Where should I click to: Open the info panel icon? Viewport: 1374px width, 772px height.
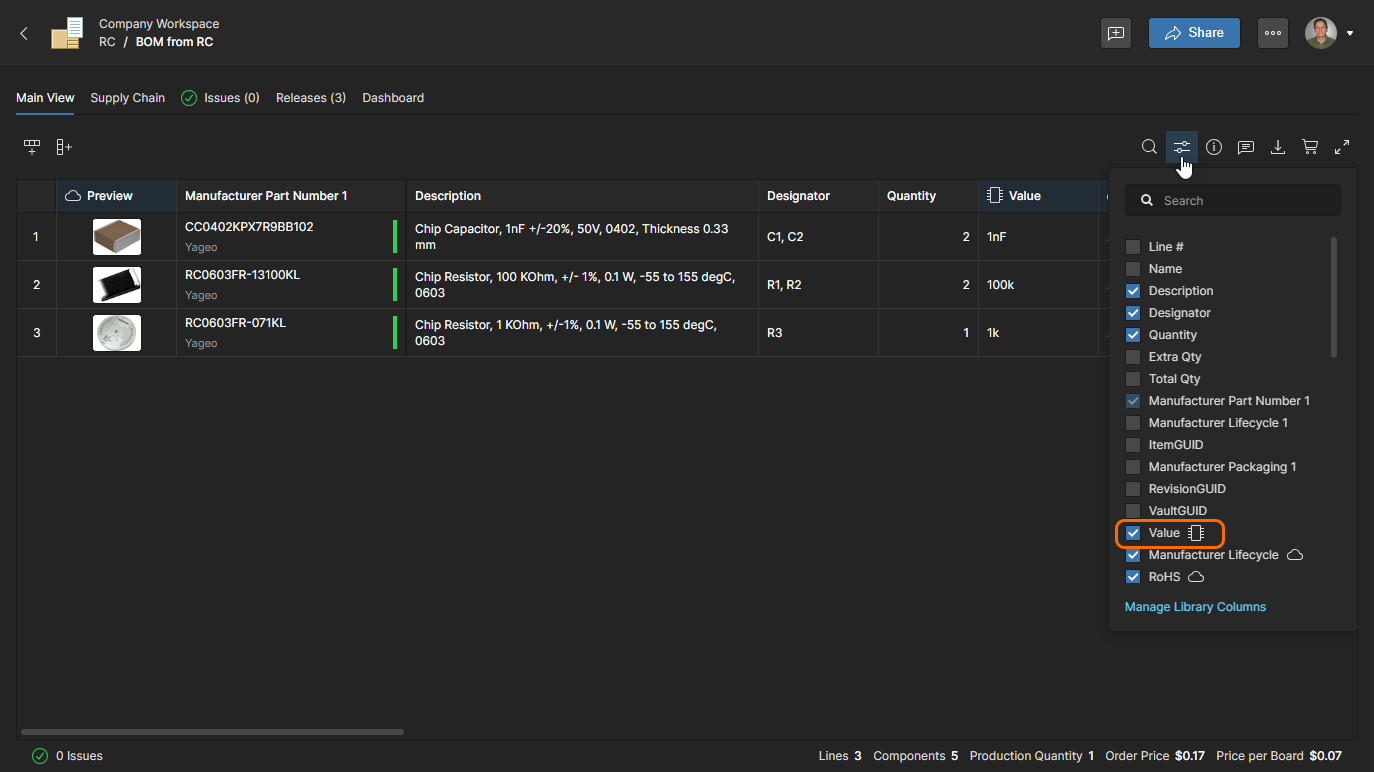coord(1214,147)
